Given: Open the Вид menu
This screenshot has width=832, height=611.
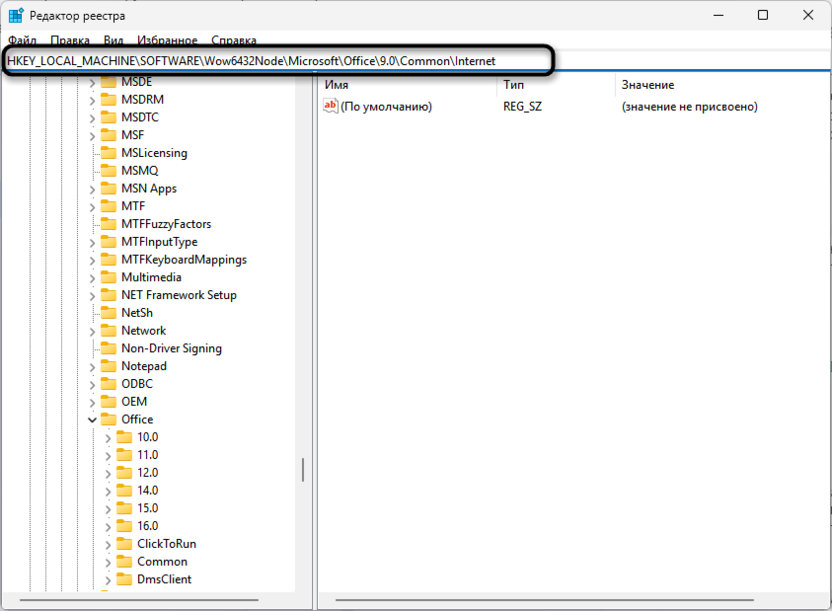Looking at the screenshot, I should click(x=114, y=40).
